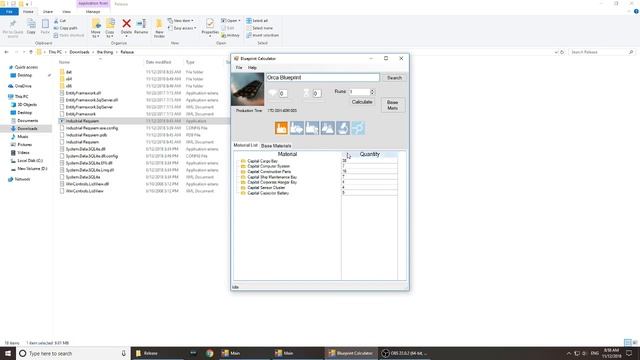
Task: Select the EntityFramework.dll file
Action: coord(83,93)
